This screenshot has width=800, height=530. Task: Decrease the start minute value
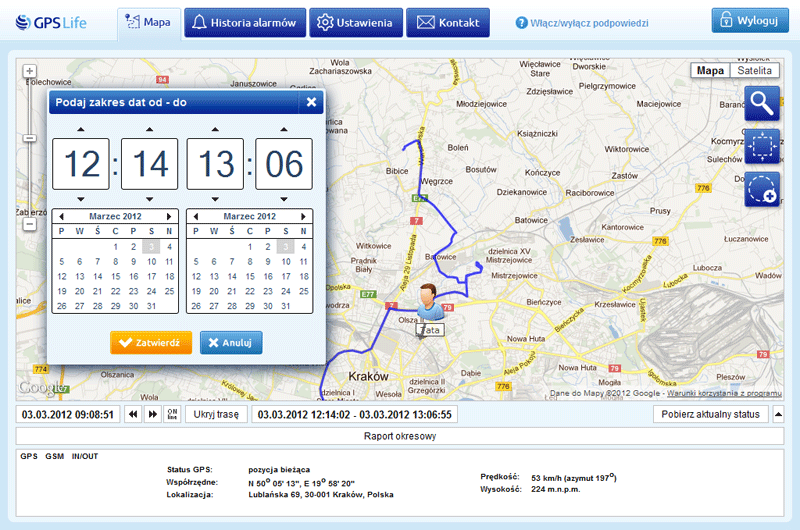tap(149, 199)
